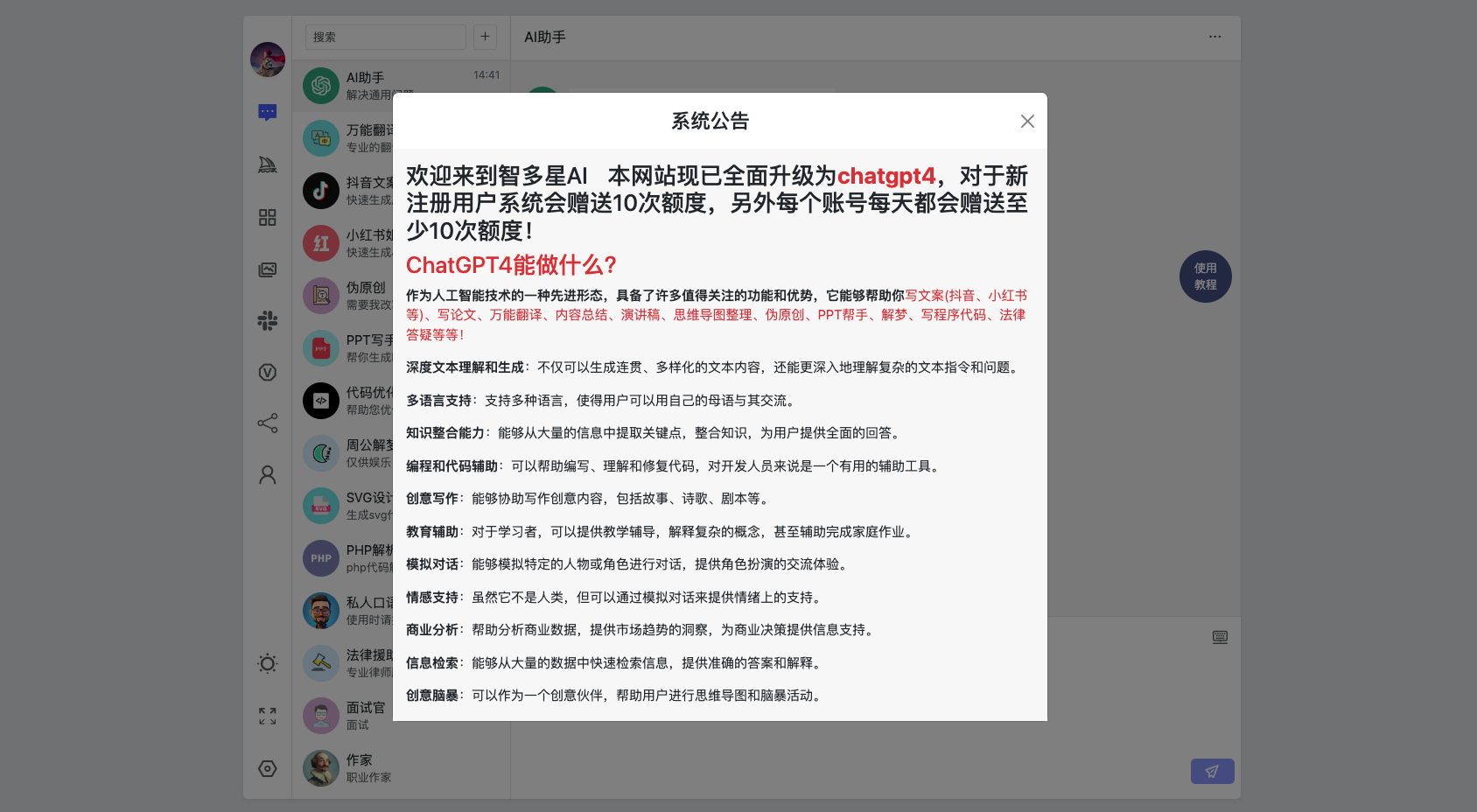Click the 14:41 timestamp on AI助手
Viewport: 1477px width, 812px height.
(x=486, y=75)
